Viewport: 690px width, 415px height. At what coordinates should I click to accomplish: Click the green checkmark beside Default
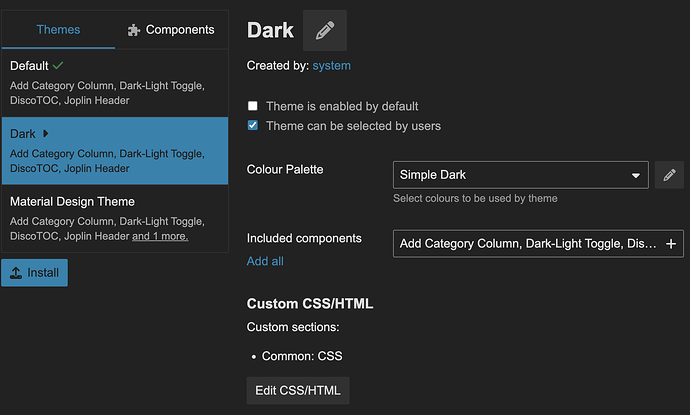(x=58, y=66)
